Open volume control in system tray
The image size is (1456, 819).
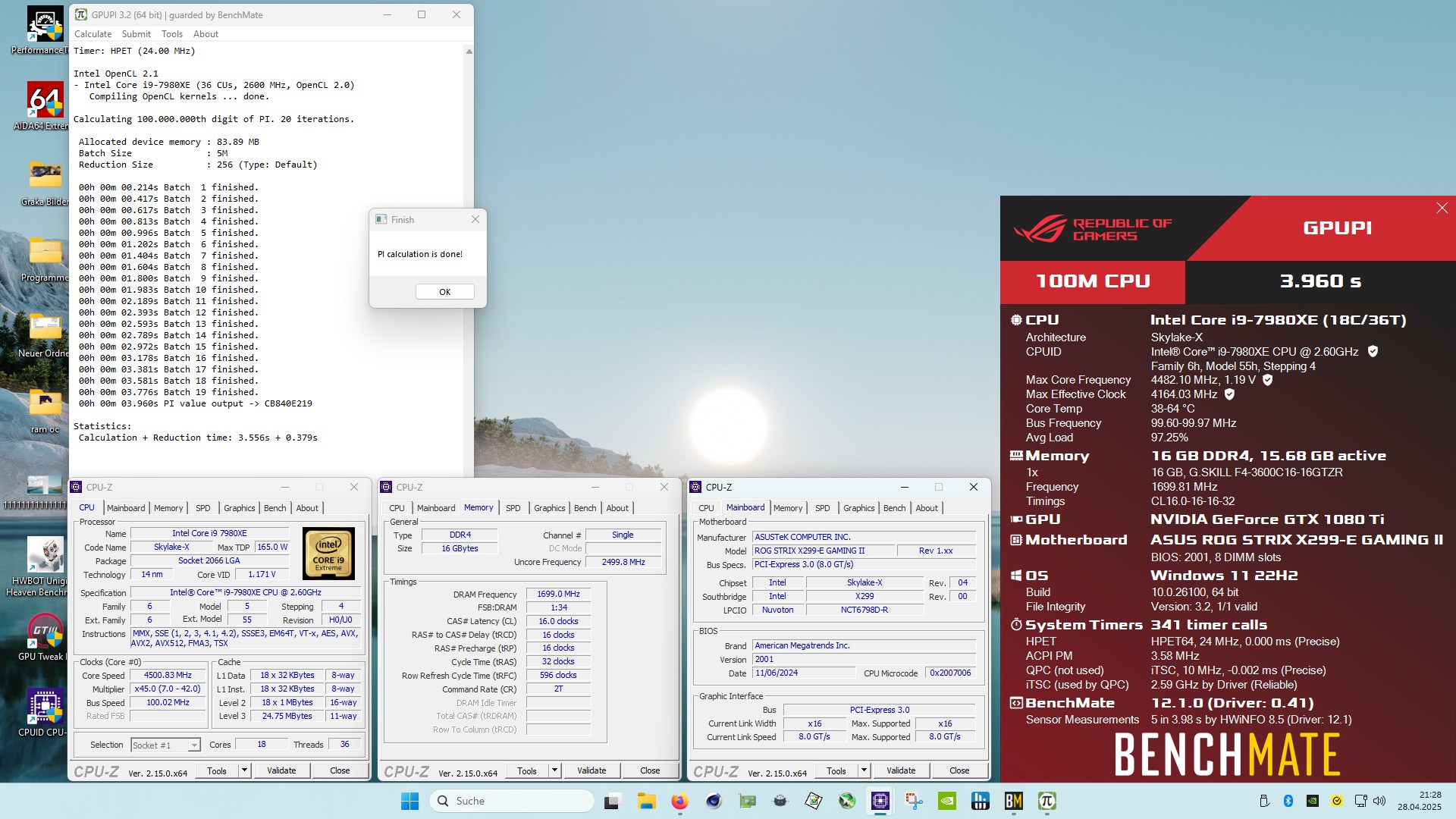pos(1379,801)
